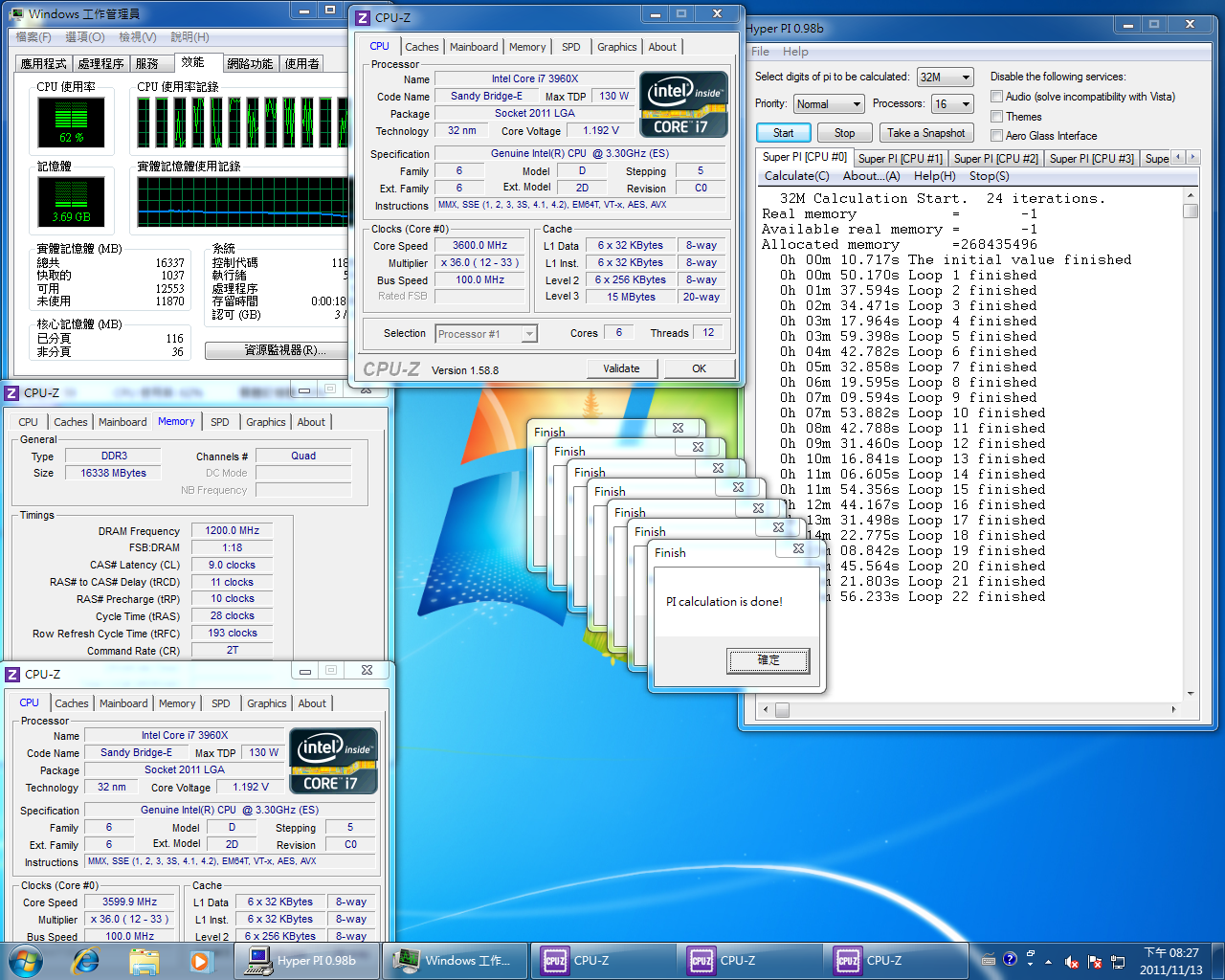The image size is (1225, 980).
Task: Click Intel Core i7 logo in CPU-Z showing 3599.9 MHz
Action: 333,761
